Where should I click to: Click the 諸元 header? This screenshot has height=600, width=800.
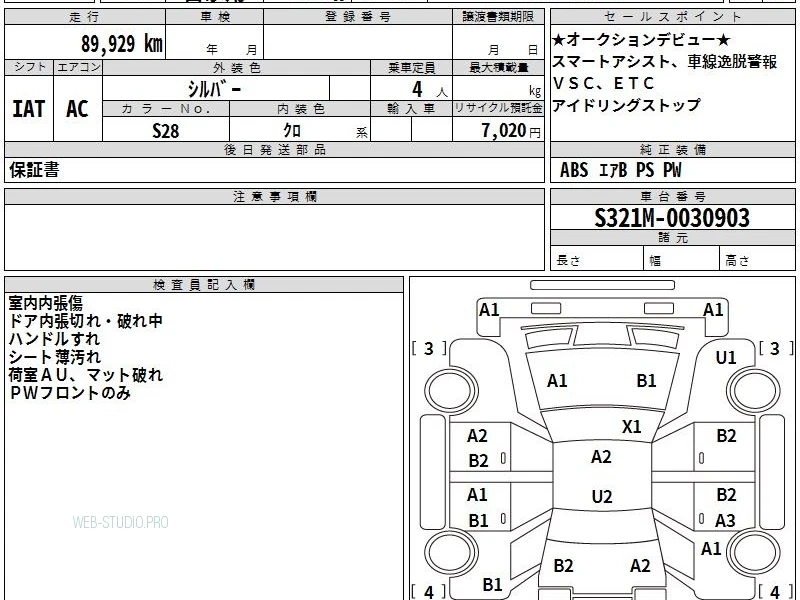click(673, 238)
